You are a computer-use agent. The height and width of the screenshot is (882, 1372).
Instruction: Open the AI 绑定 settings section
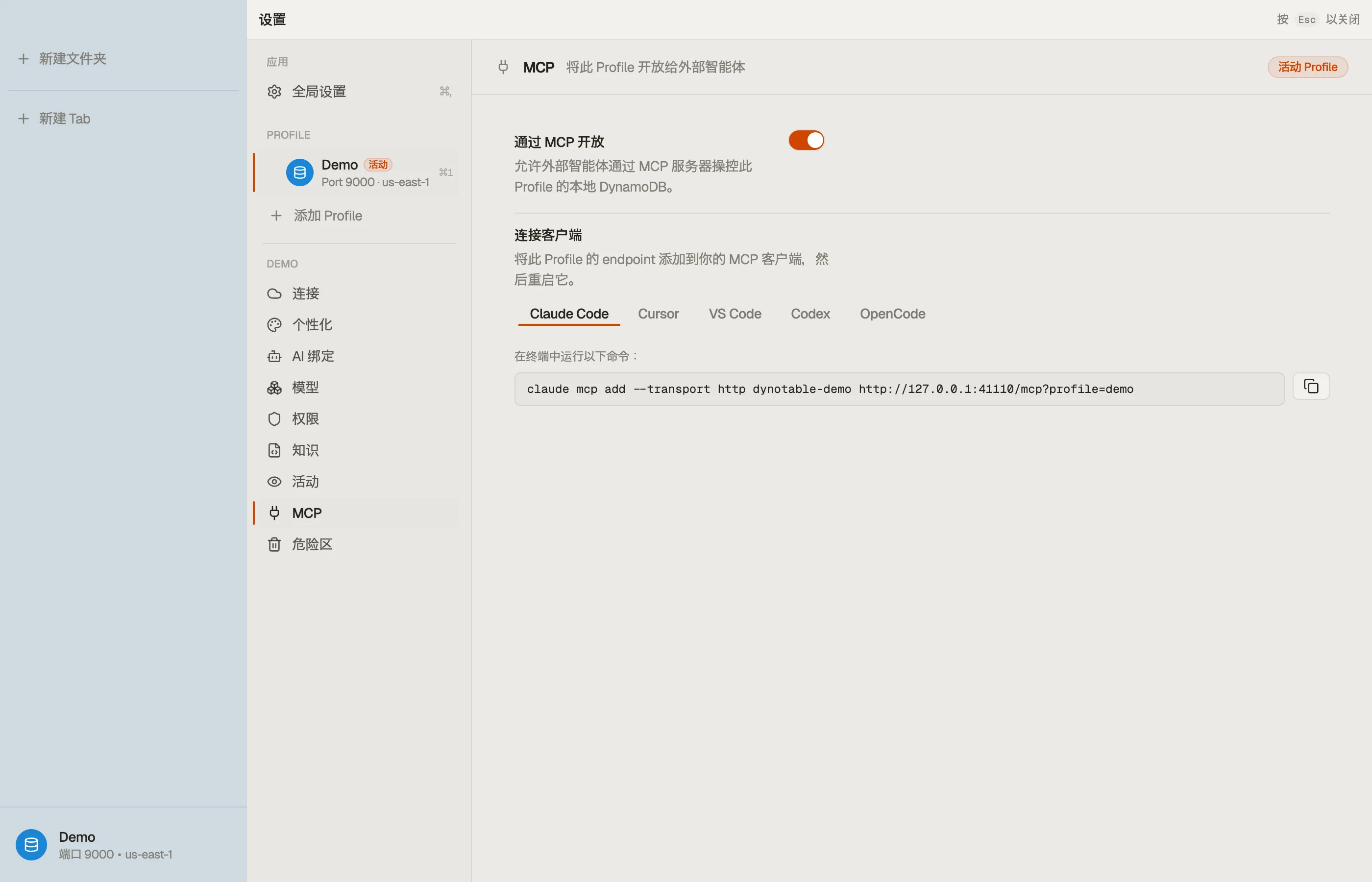[359, 356]
